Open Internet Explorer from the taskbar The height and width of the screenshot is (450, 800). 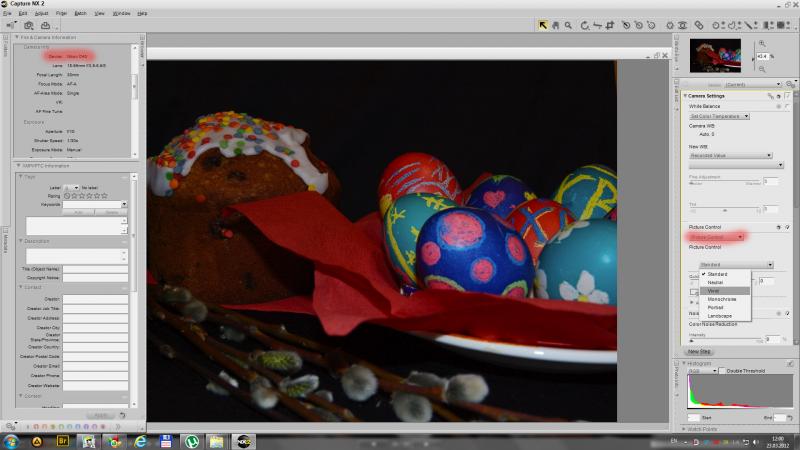click(140, 441)
